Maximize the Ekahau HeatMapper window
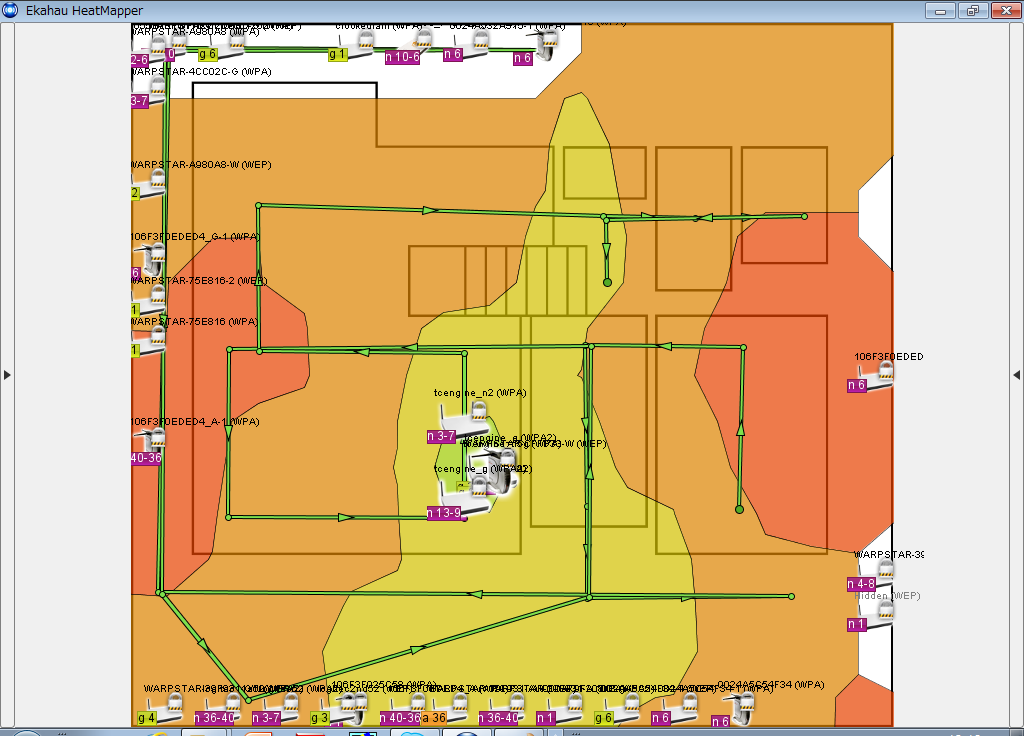Viewport: 1024px width, 736px height. point(971,10)
